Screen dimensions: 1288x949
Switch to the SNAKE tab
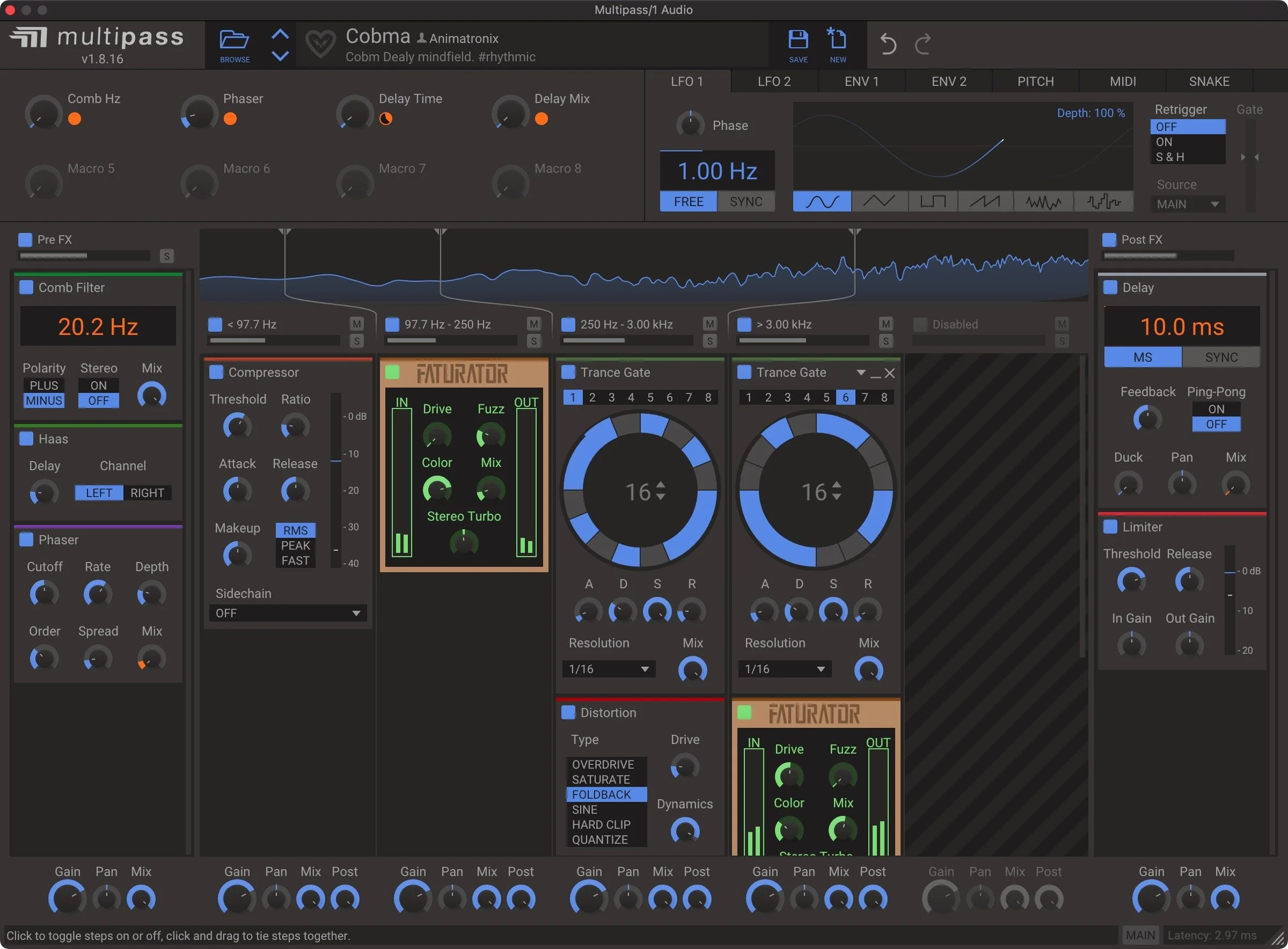click(1209, 82)
